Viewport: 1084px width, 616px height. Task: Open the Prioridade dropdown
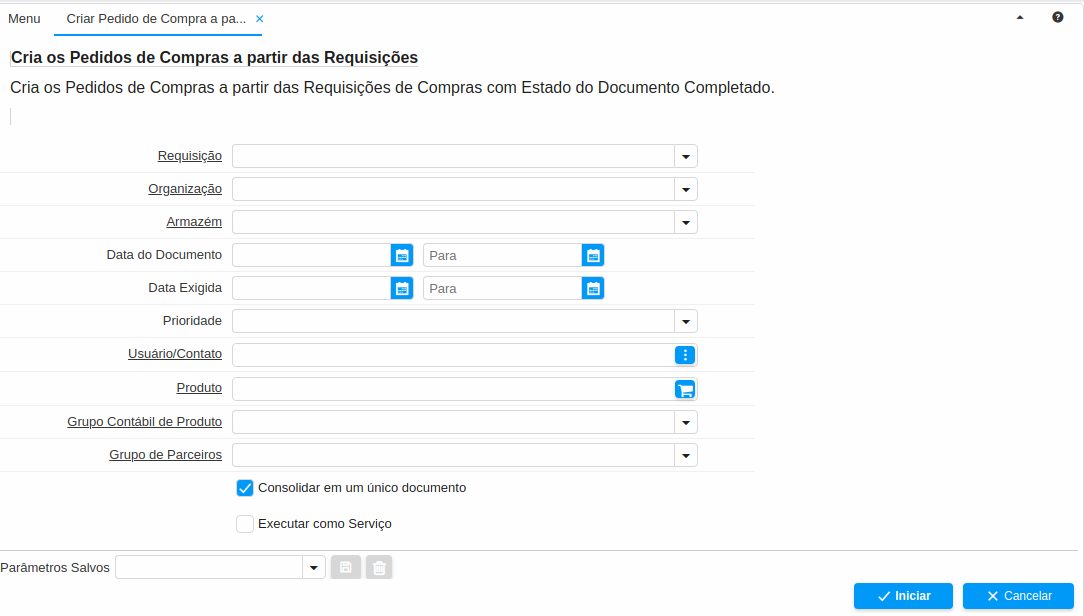(x=685, y=321)
